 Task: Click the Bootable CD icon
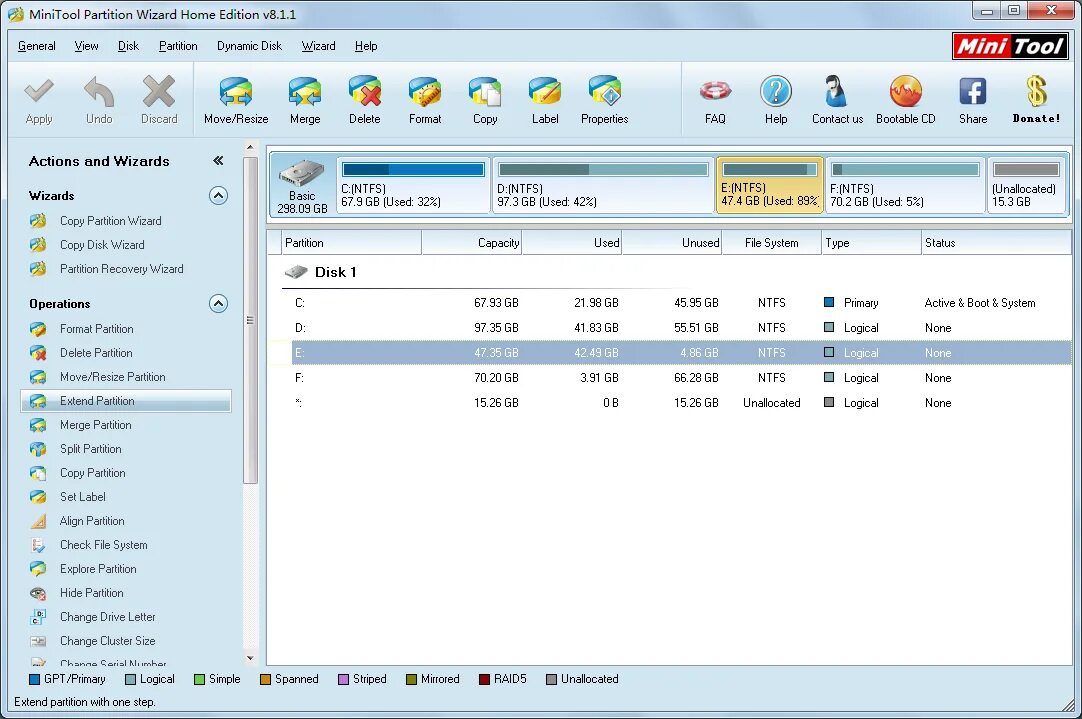coord(905,98)
